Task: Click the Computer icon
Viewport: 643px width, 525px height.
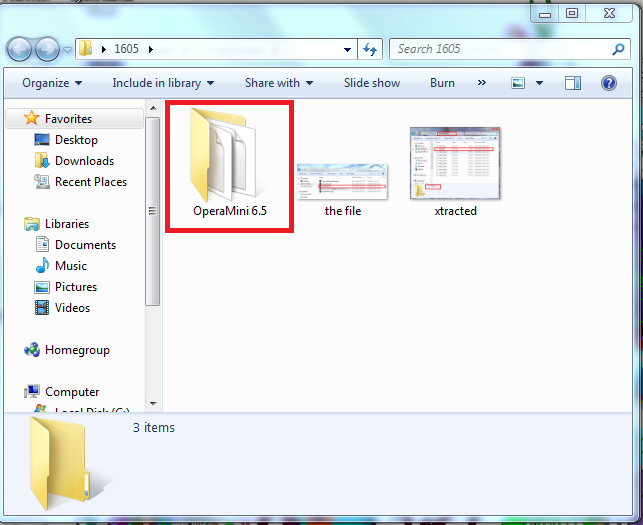Action: (x=32, y=392)
